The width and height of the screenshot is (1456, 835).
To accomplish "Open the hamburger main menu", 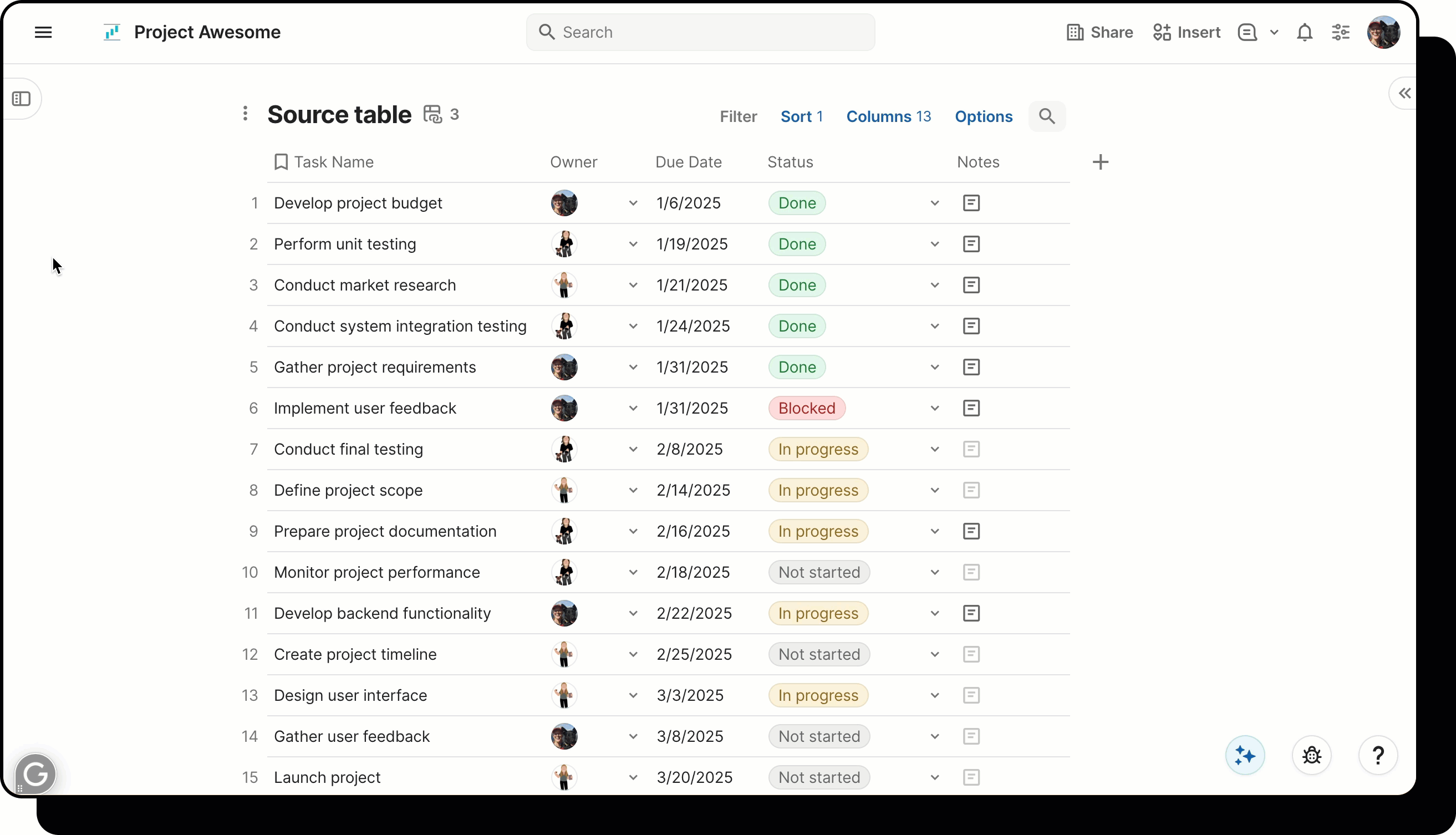I will pos(43,32).
